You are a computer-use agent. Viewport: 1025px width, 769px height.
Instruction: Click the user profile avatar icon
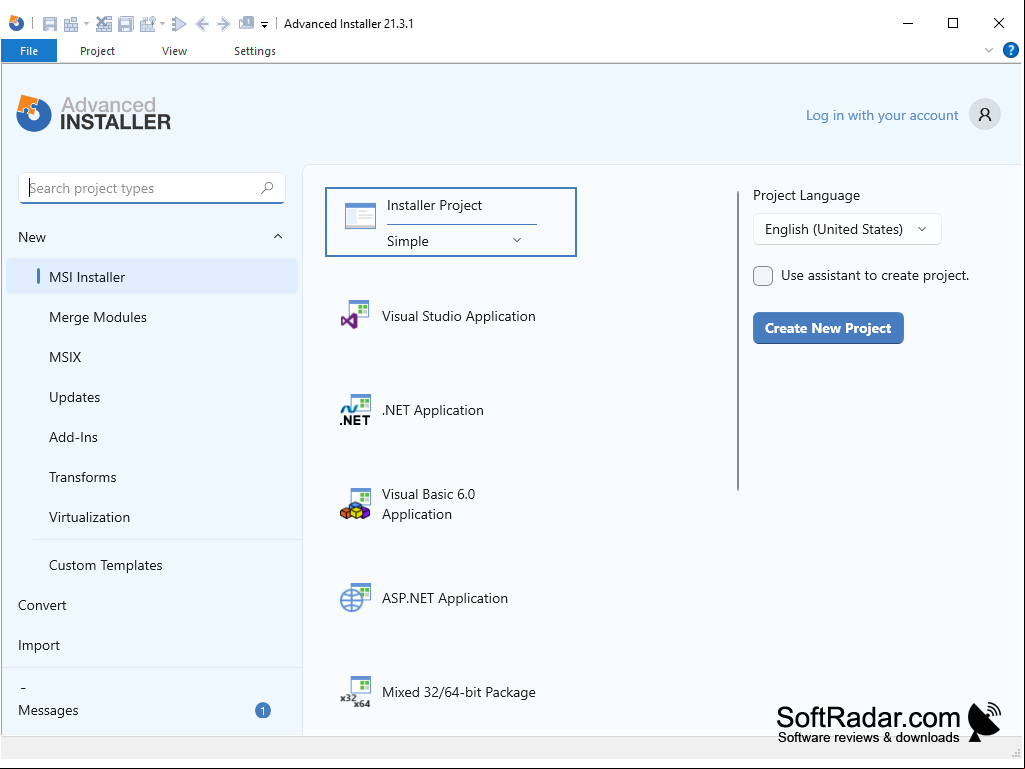pos(984,114)
